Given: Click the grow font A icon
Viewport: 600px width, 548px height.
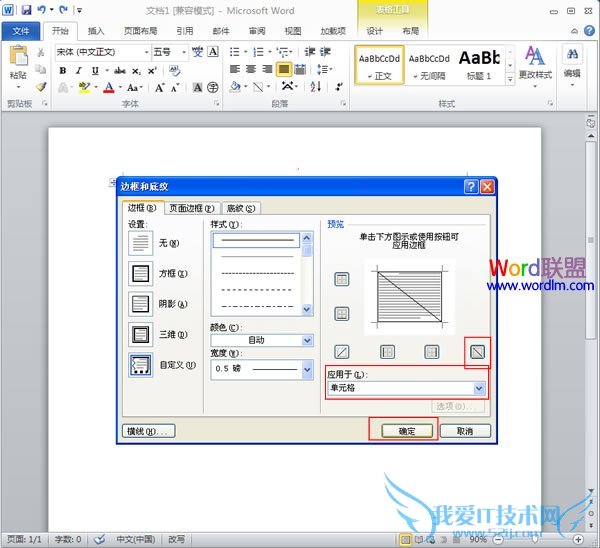Looking at the screenshot, I should (160, 88).
